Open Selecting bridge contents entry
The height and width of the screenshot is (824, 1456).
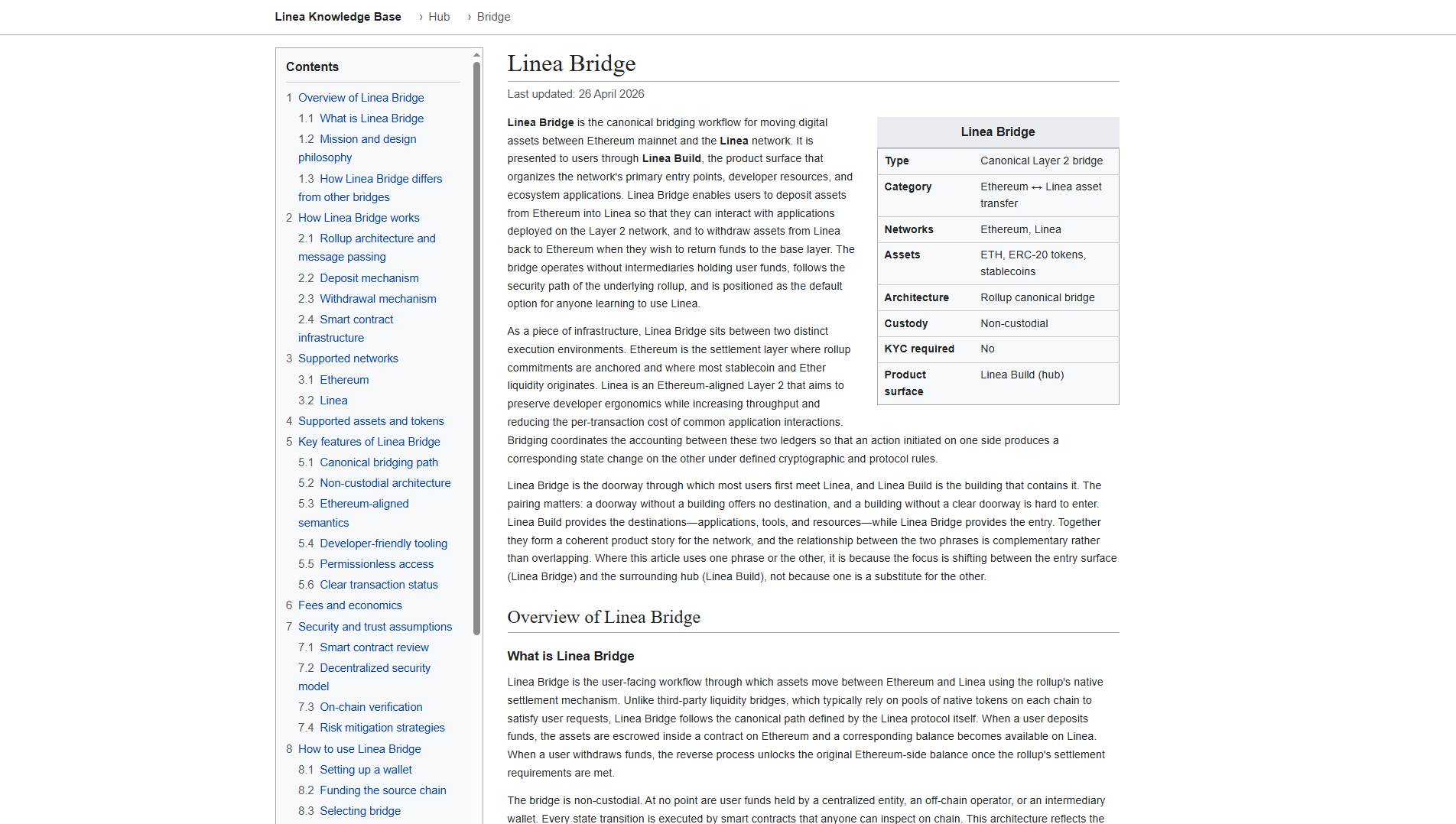360,811
